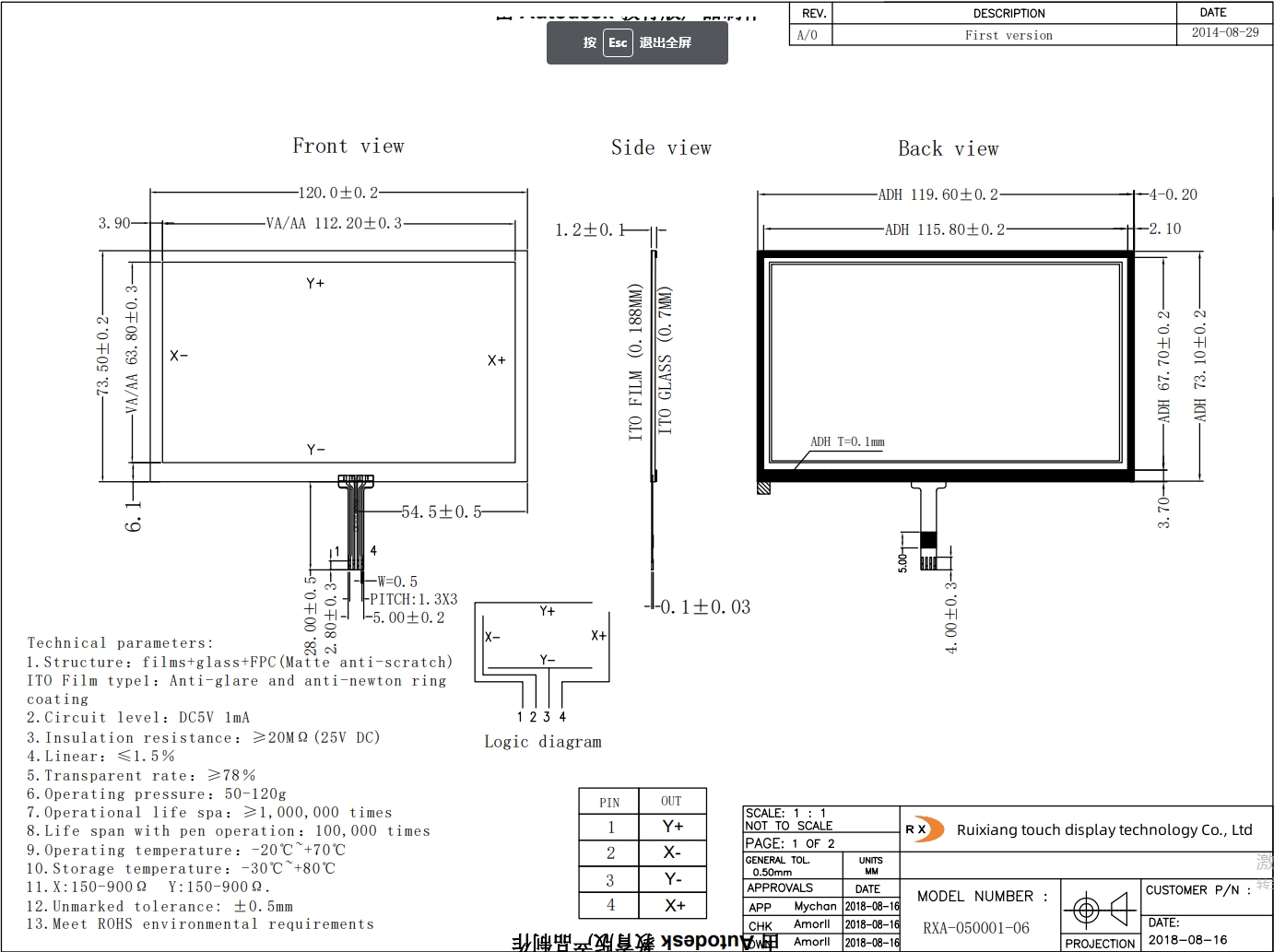Image resolution: width=1274 pixels, height=952 pixels.
Task: Click the "CUSTOMER P/N :" field
Action: [1198, 890]
